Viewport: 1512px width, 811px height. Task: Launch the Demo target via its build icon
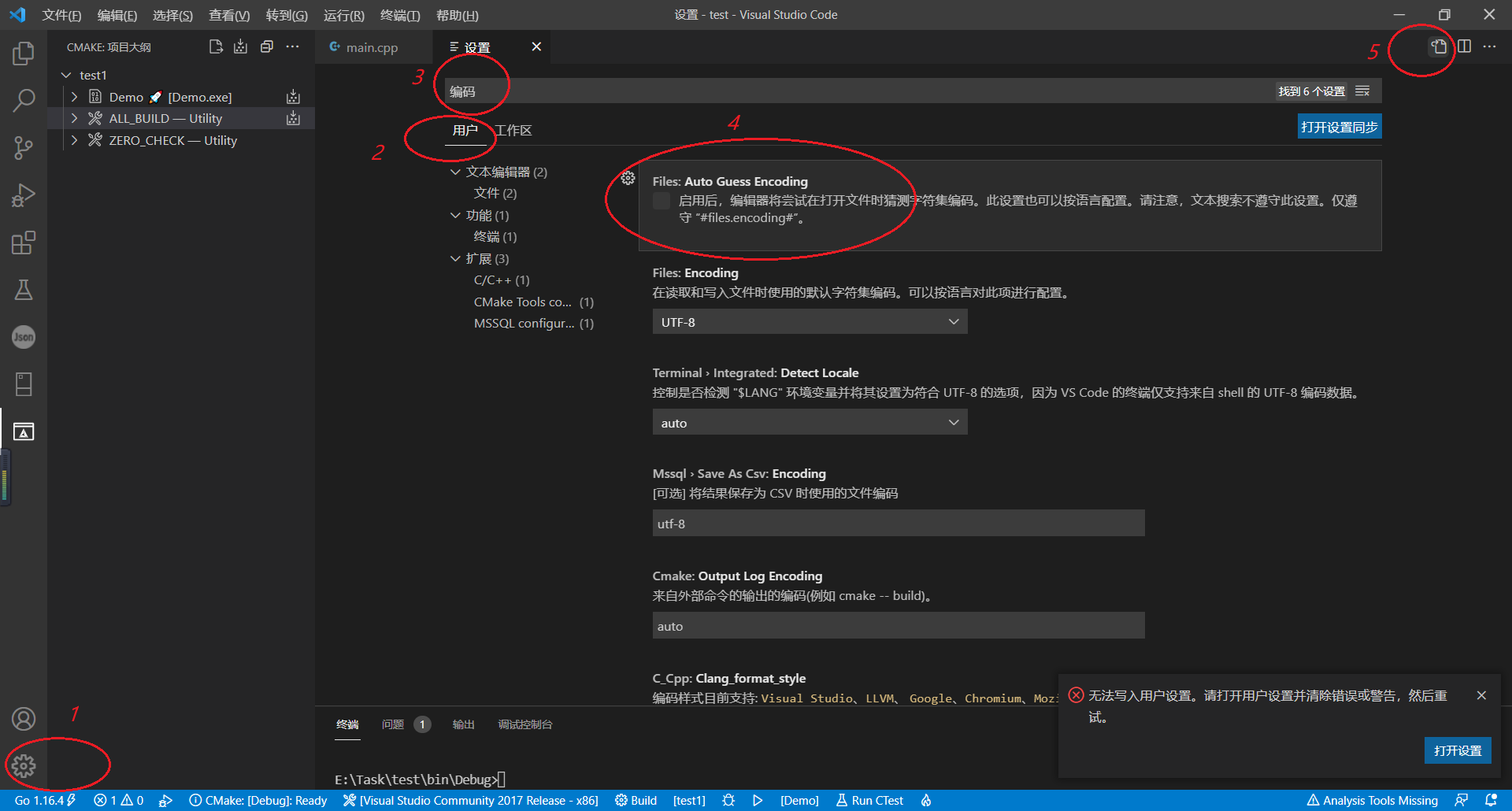pos(293,96)
